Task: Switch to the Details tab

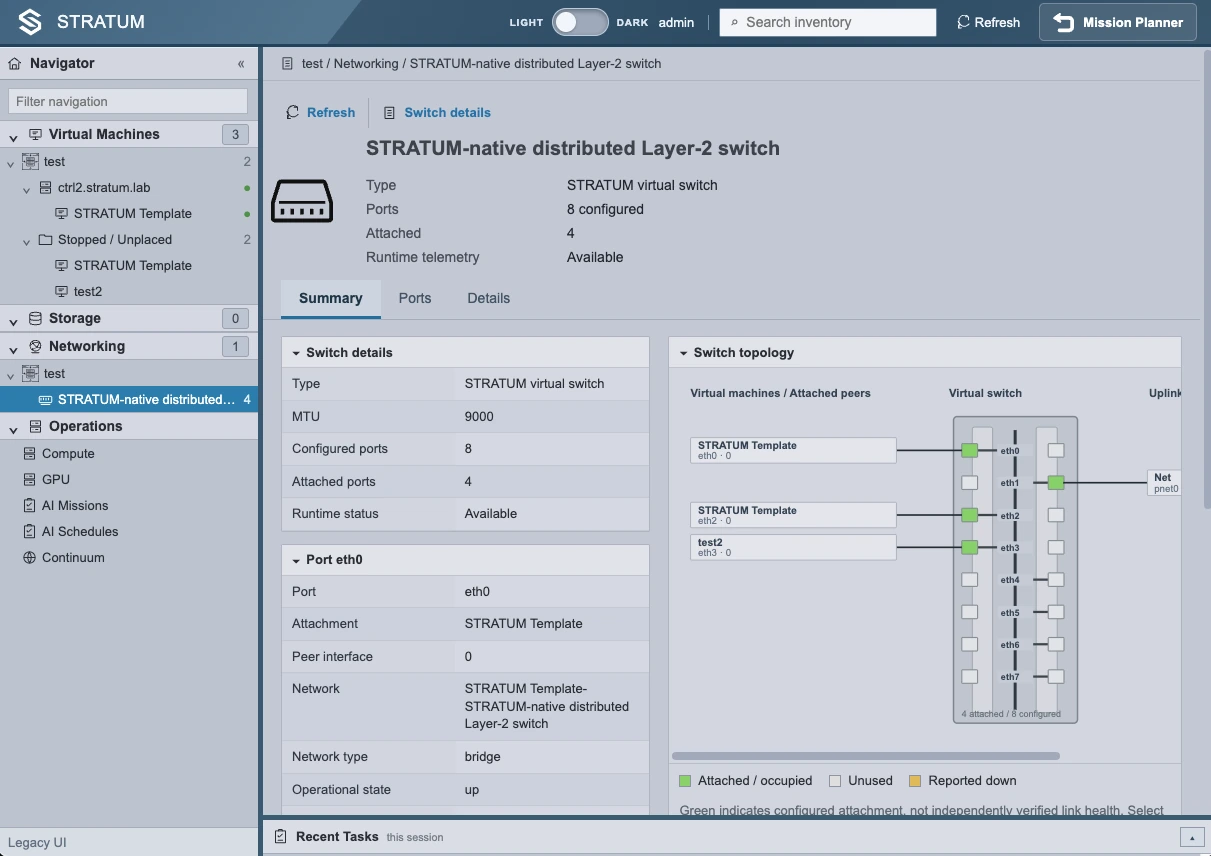Action: [x=489, y=298]
